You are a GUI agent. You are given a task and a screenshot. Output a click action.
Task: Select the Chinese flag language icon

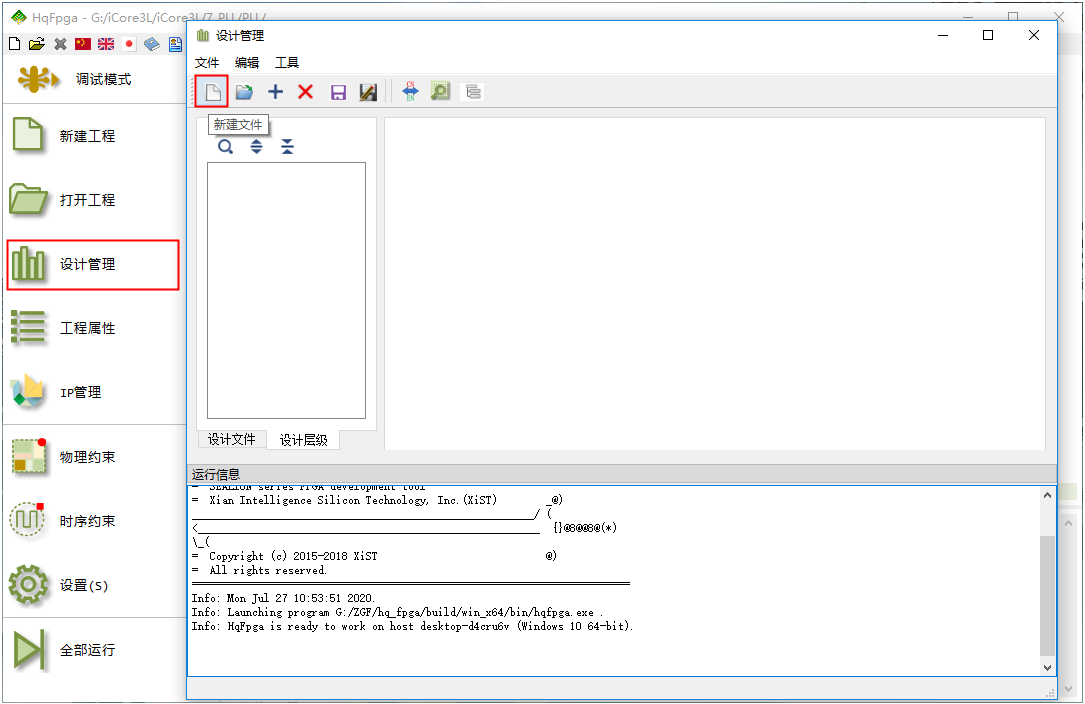click(83, 44)
